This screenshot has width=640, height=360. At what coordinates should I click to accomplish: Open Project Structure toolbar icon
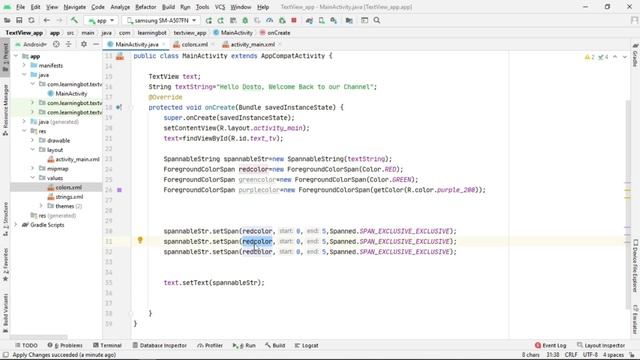pyautogui.click(x=349, y=20)
